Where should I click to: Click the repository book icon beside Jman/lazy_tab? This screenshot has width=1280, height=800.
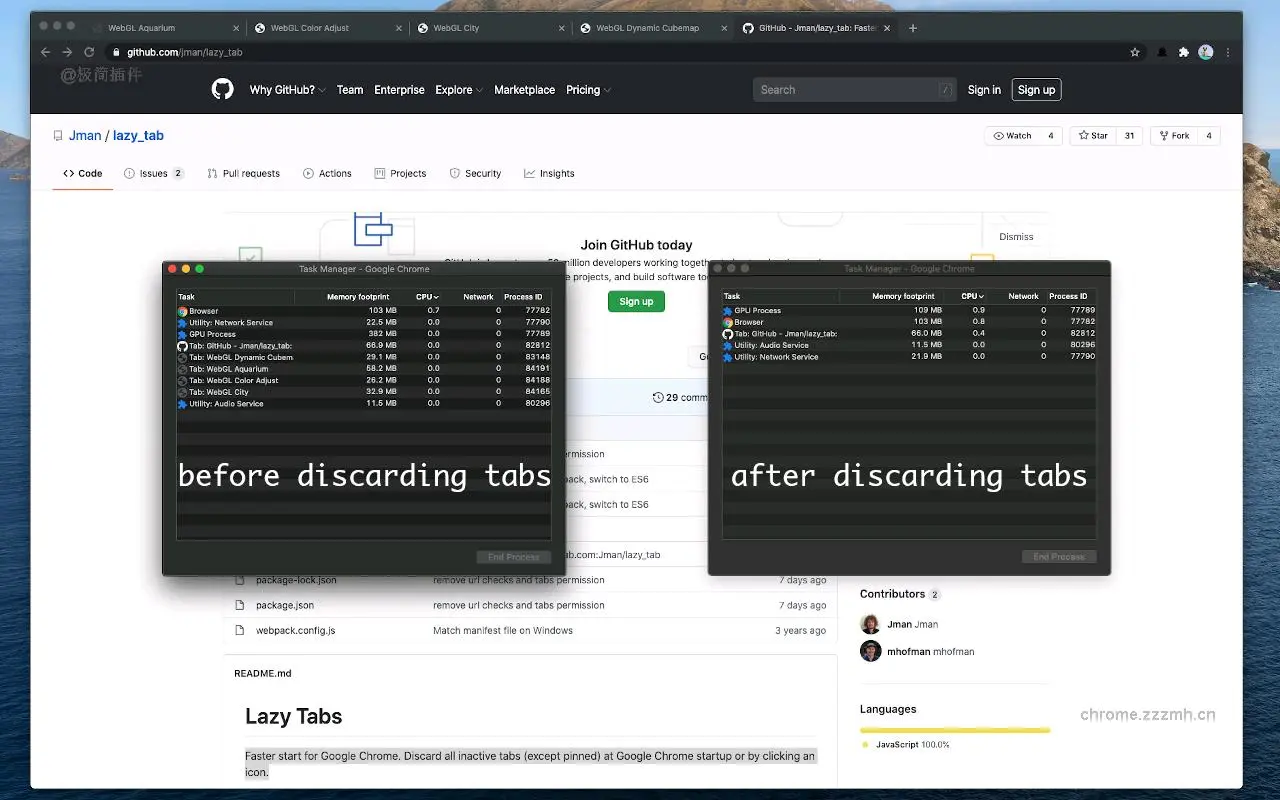point(57,135)
